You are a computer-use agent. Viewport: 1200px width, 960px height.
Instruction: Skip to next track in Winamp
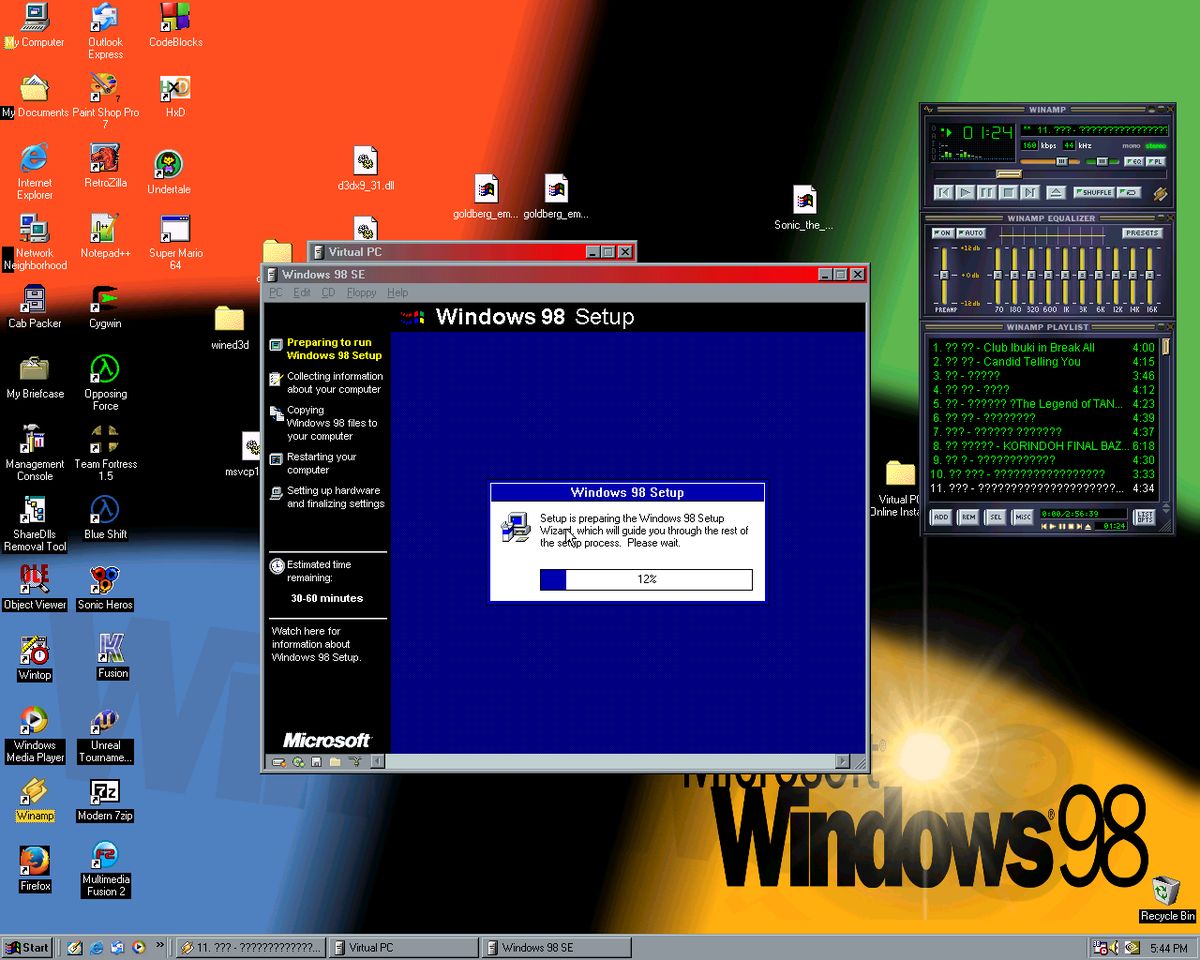pos(1030,192)
